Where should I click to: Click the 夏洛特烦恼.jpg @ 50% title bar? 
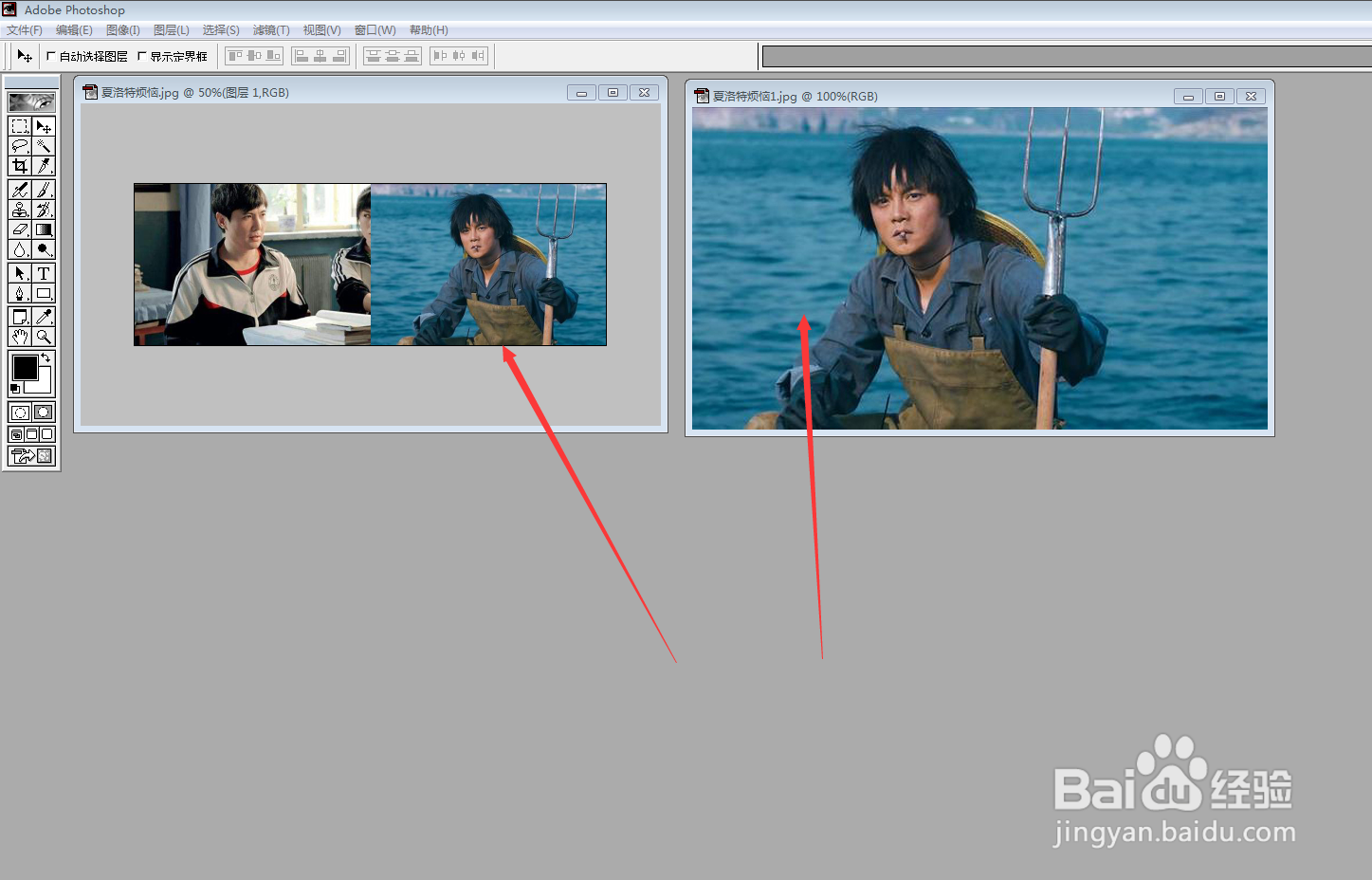[x=371, y=92]
